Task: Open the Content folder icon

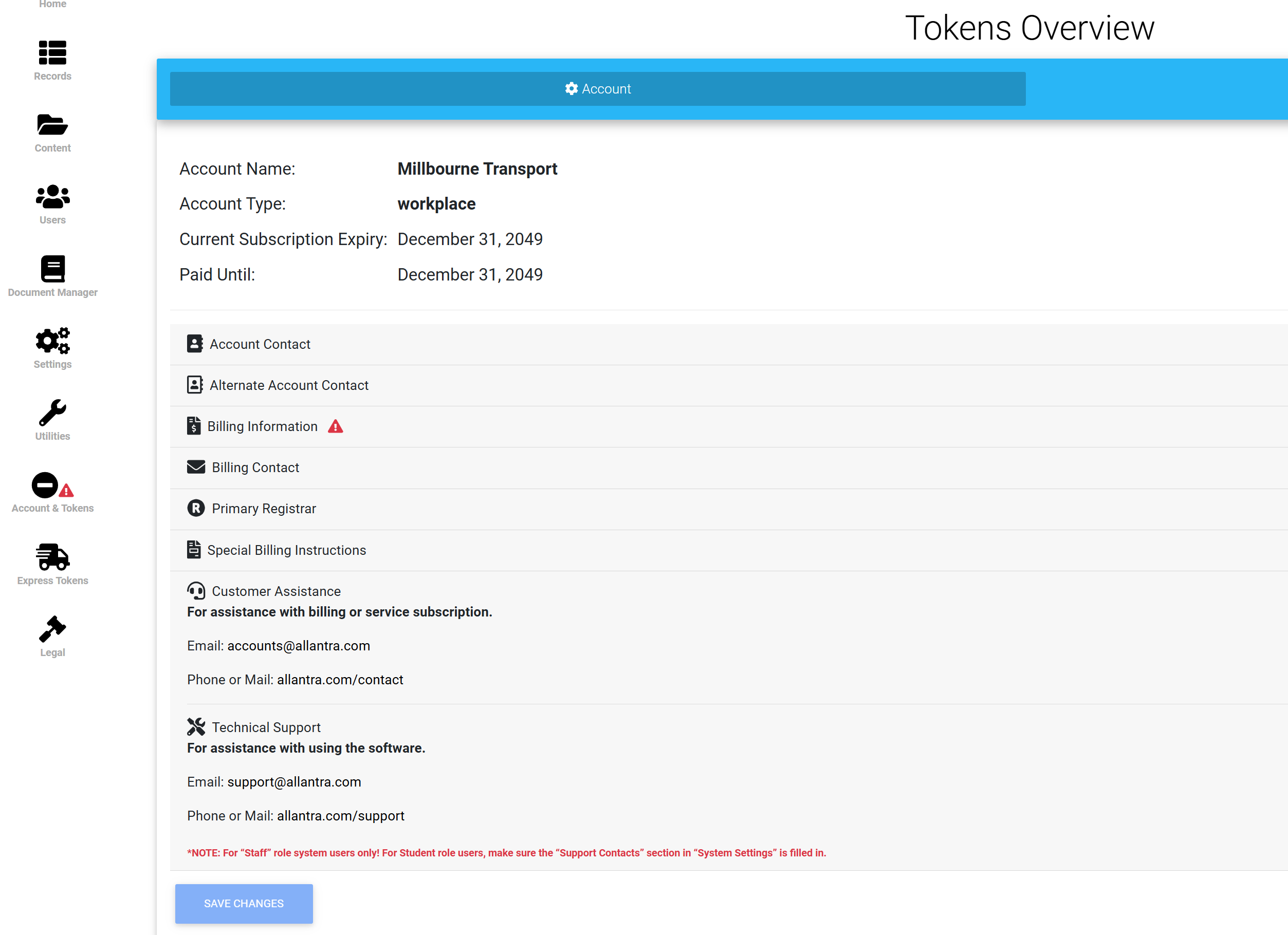Action: click(x=52, y=125)
